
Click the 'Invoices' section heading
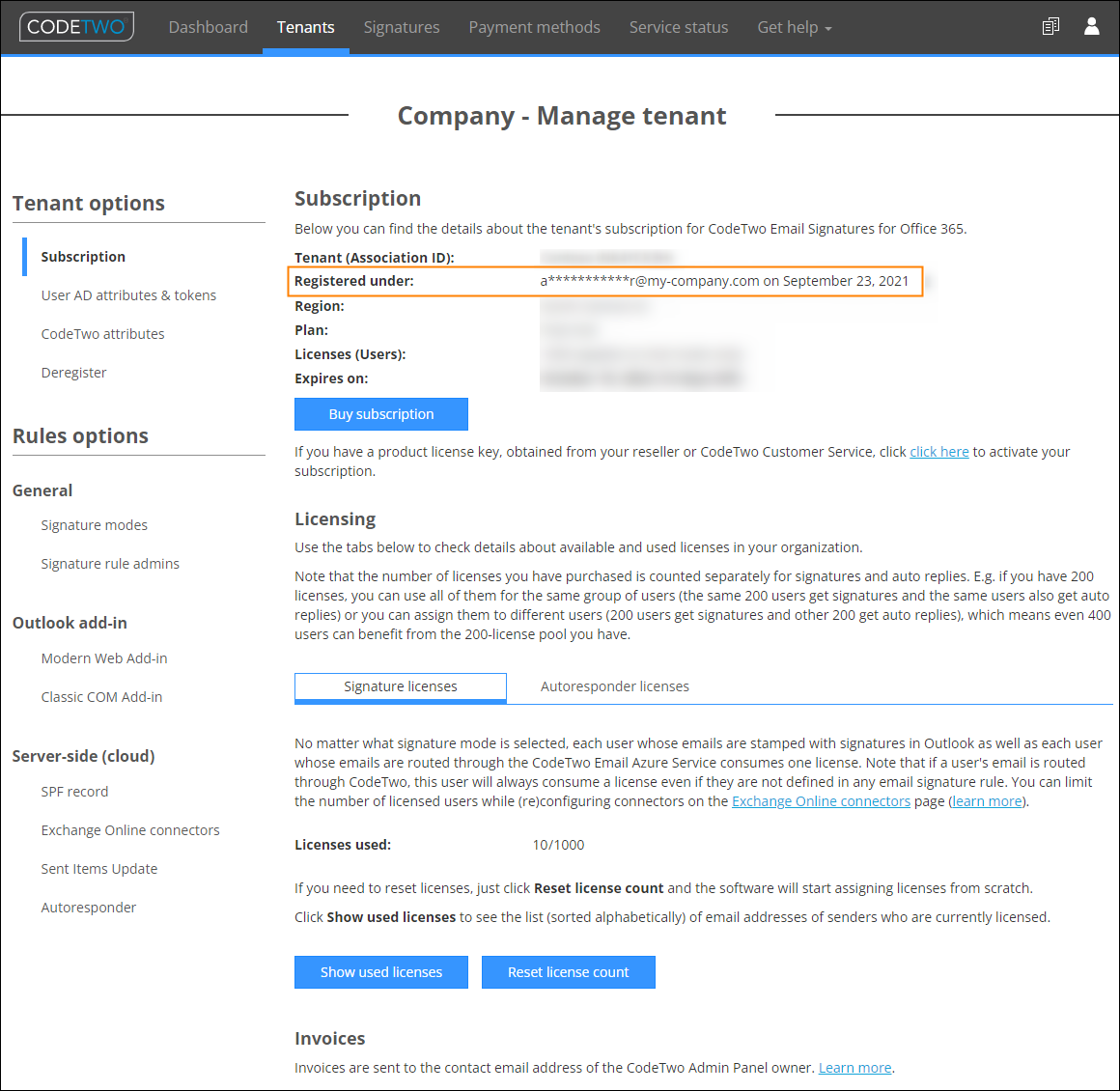[x=330, y=1039]
